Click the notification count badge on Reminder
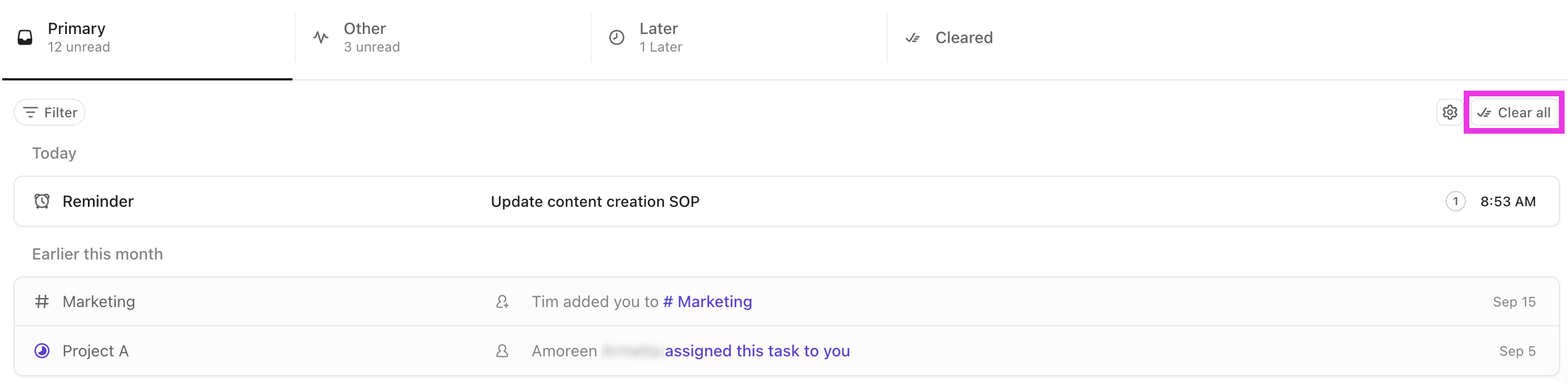This screenshot has width=1568, height=383. click(x=1455, y=201)
